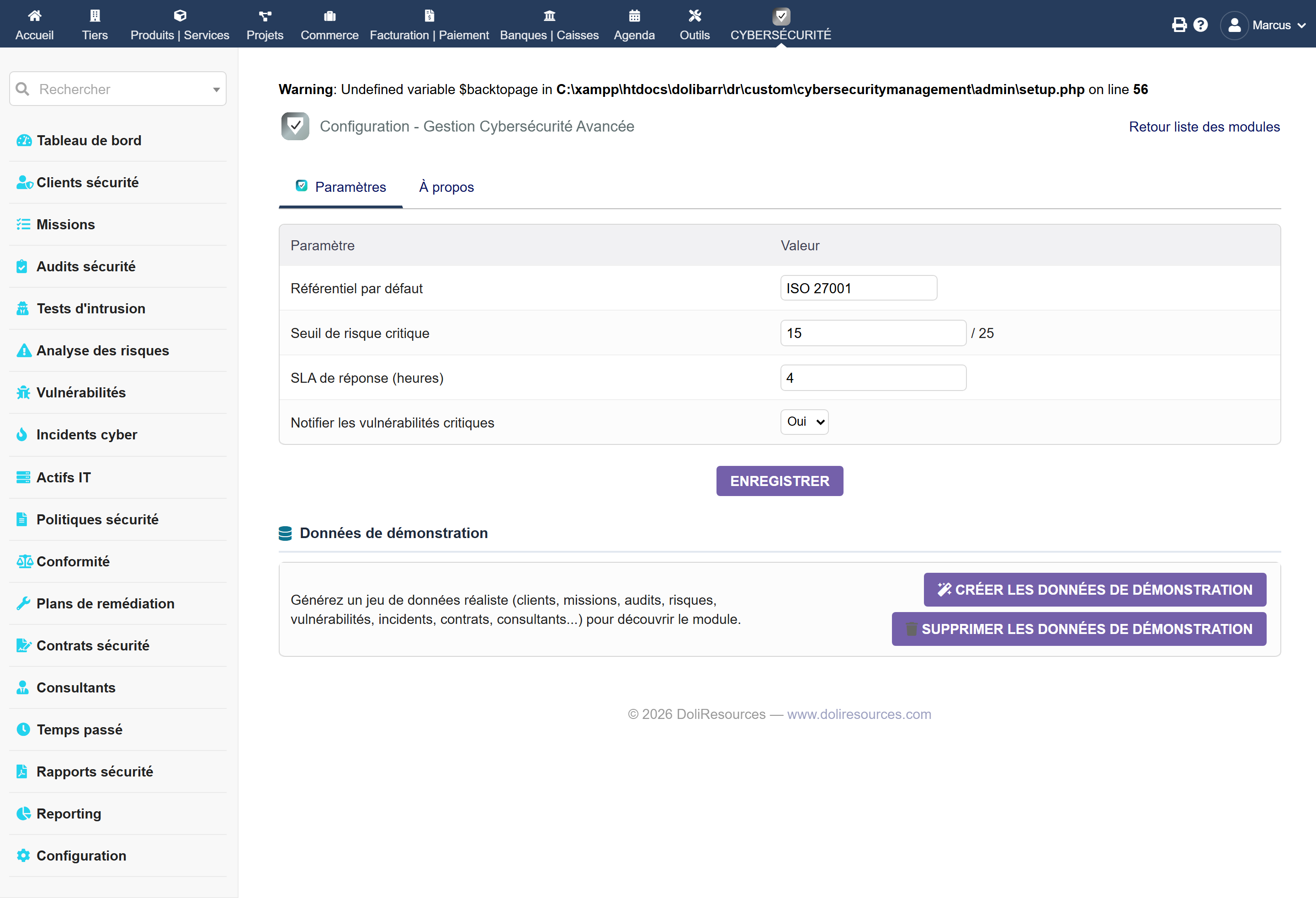The height and width of the screenshot is (898, 1316).
Task: Click the Audits sécurité clipboard icon
Action: (x=22, y=266)
